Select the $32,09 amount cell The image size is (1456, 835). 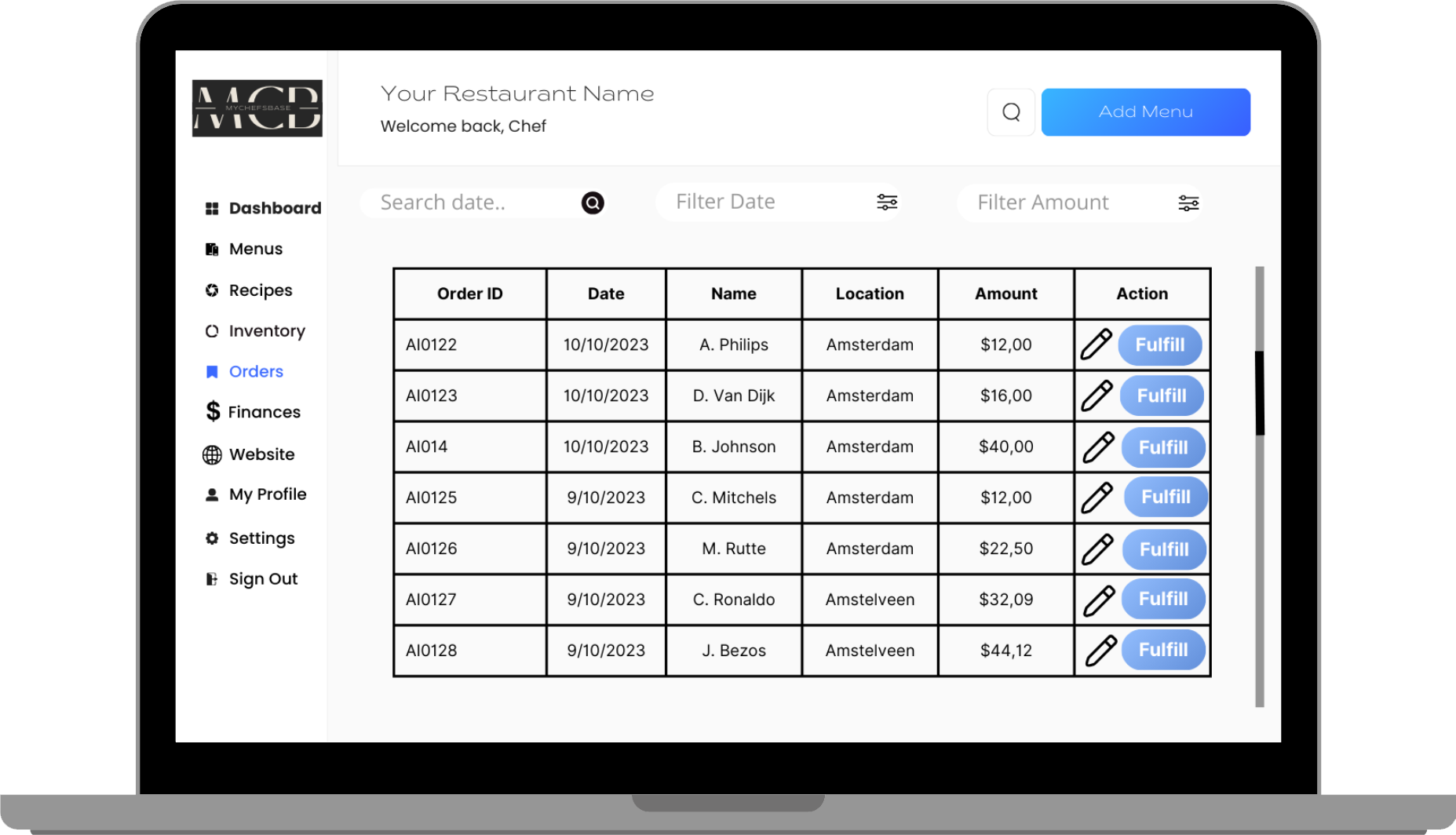pyautogui.click(x=1006, y=600)
